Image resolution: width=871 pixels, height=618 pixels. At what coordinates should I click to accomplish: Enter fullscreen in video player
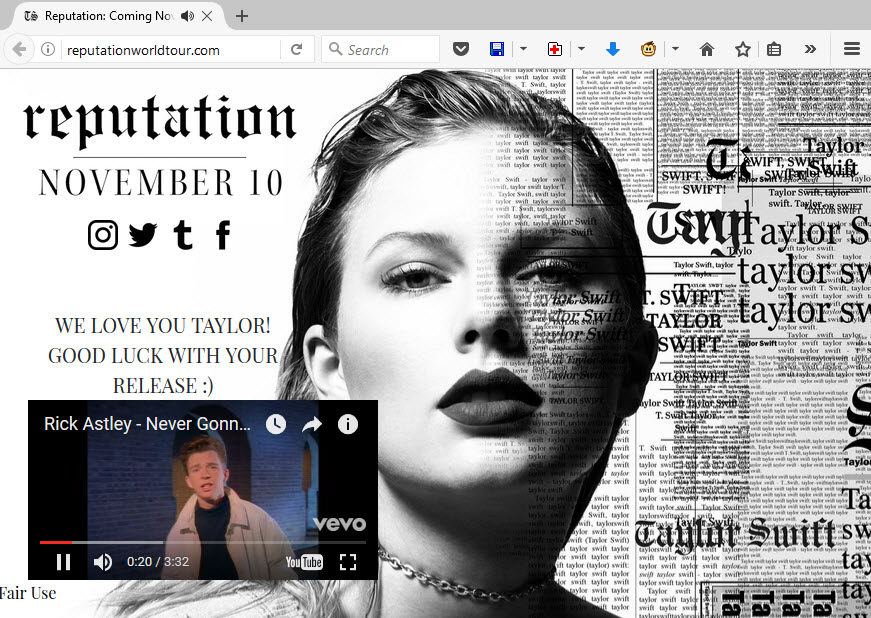click(x=348, y=562)
